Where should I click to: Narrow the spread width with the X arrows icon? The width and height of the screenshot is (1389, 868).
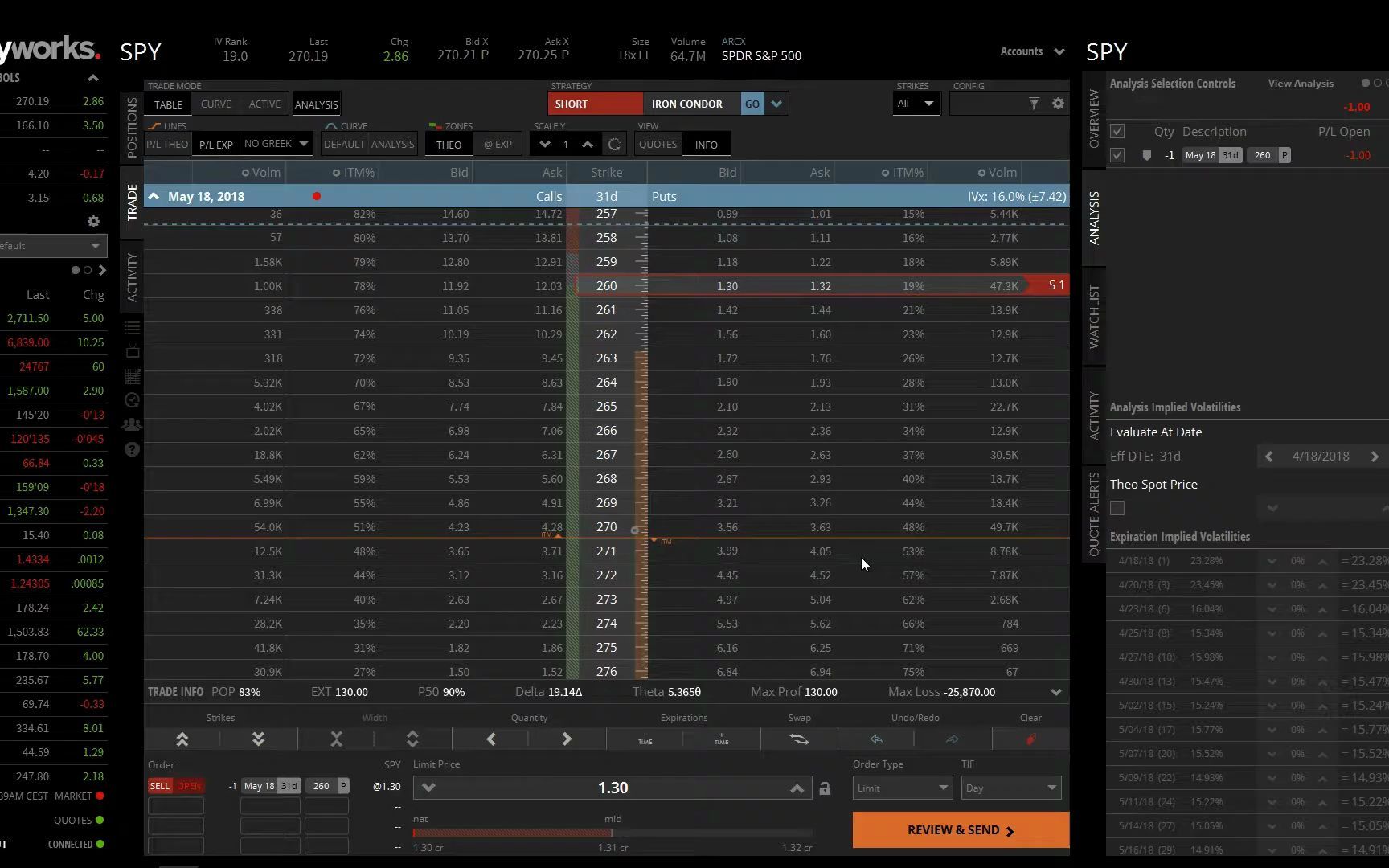pyautogui.click(x=336, y=739)
